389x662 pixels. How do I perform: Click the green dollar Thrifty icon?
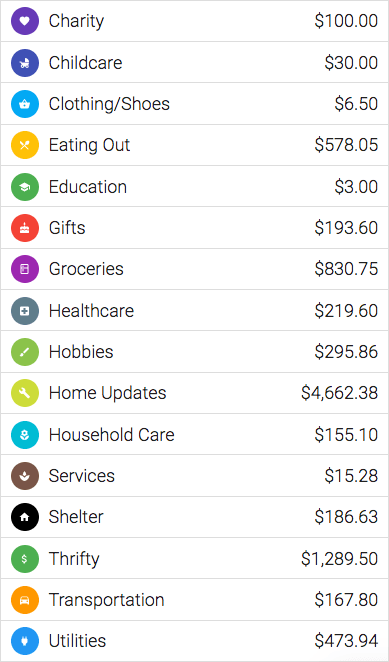[x=25, y=559]
